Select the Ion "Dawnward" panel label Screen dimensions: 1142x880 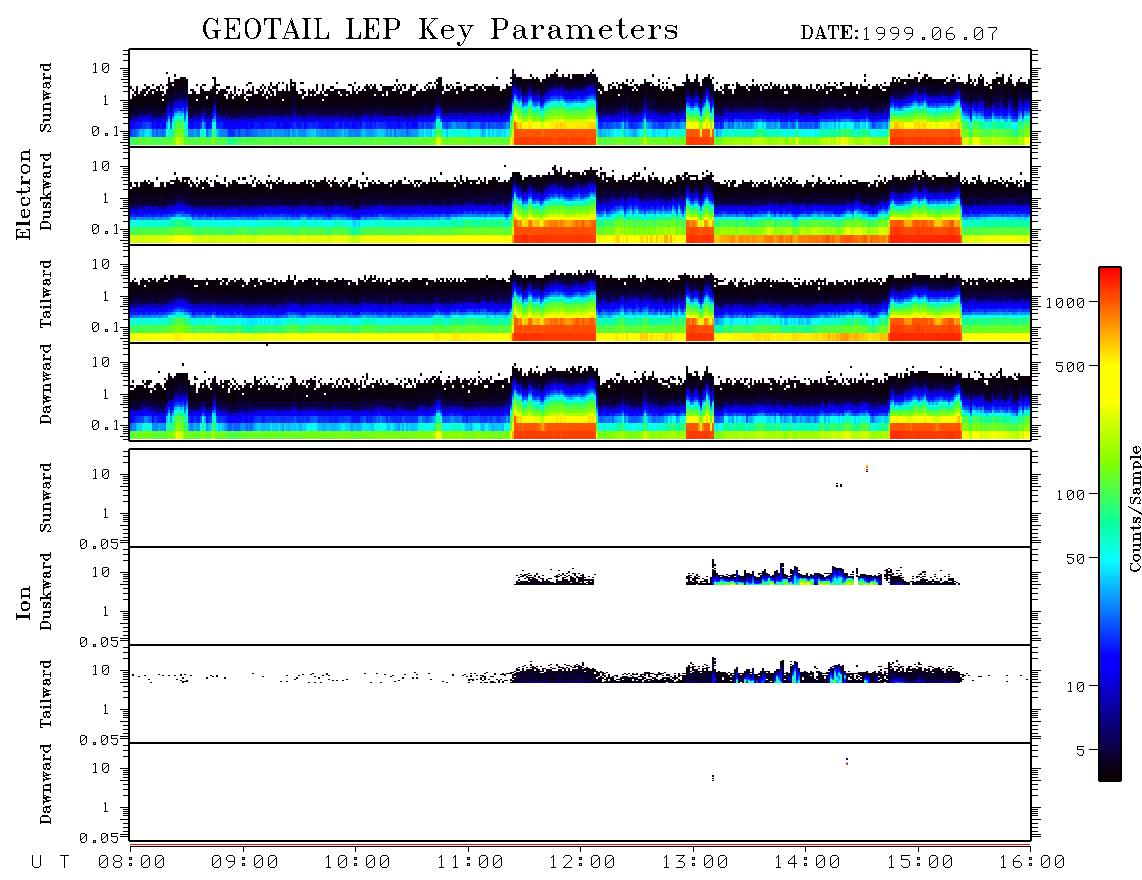pos(46,784)
